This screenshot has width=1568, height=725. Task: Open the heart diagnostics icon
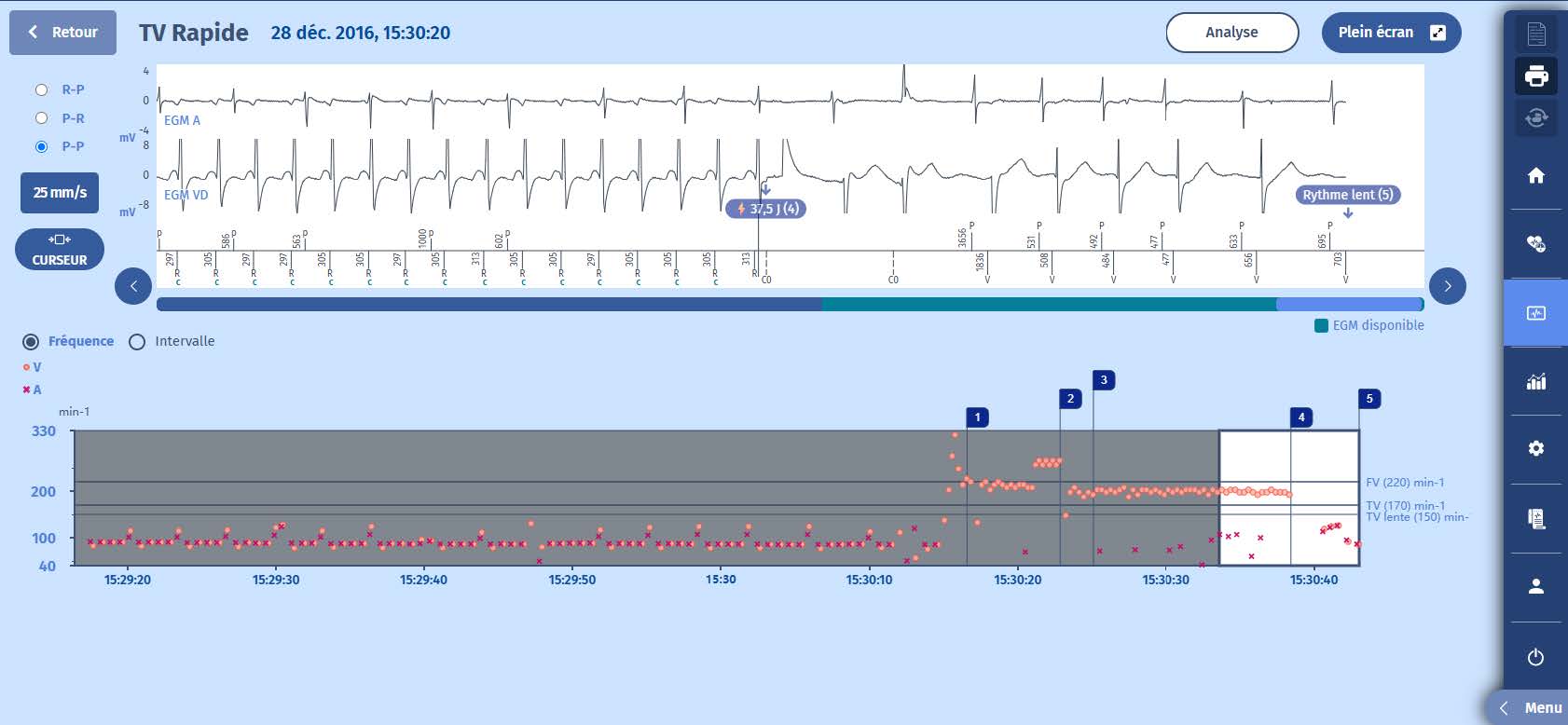pyautogui.click(x=1535, y=244)
